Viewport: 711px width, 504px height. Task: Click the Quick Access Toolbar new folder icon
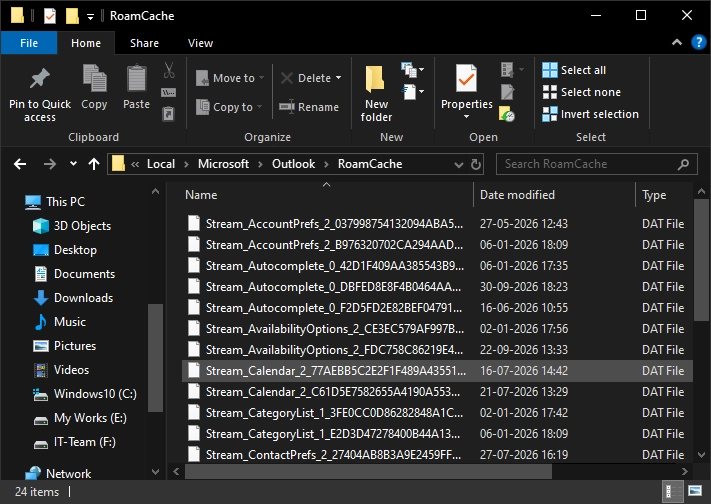[x=72, y=16]
